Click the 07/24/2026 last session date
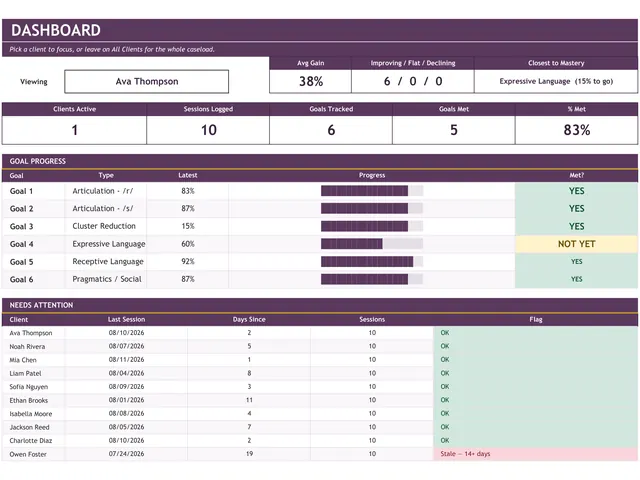640x480 pixels. [126, 454]
